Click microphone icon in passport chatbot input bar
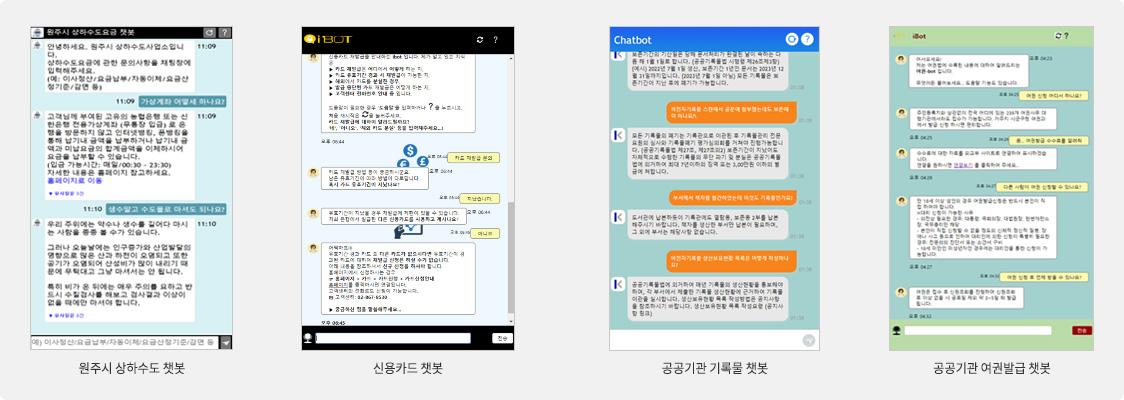This screenshot has width=1124, height=400. [896, 330]
